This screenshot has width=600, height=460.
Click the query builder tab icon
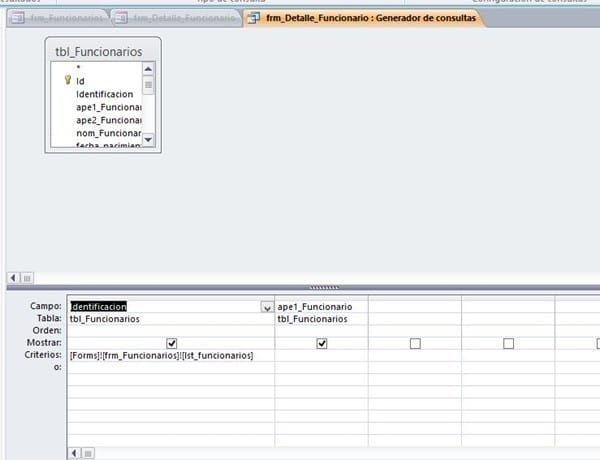(x=253, y=18)
